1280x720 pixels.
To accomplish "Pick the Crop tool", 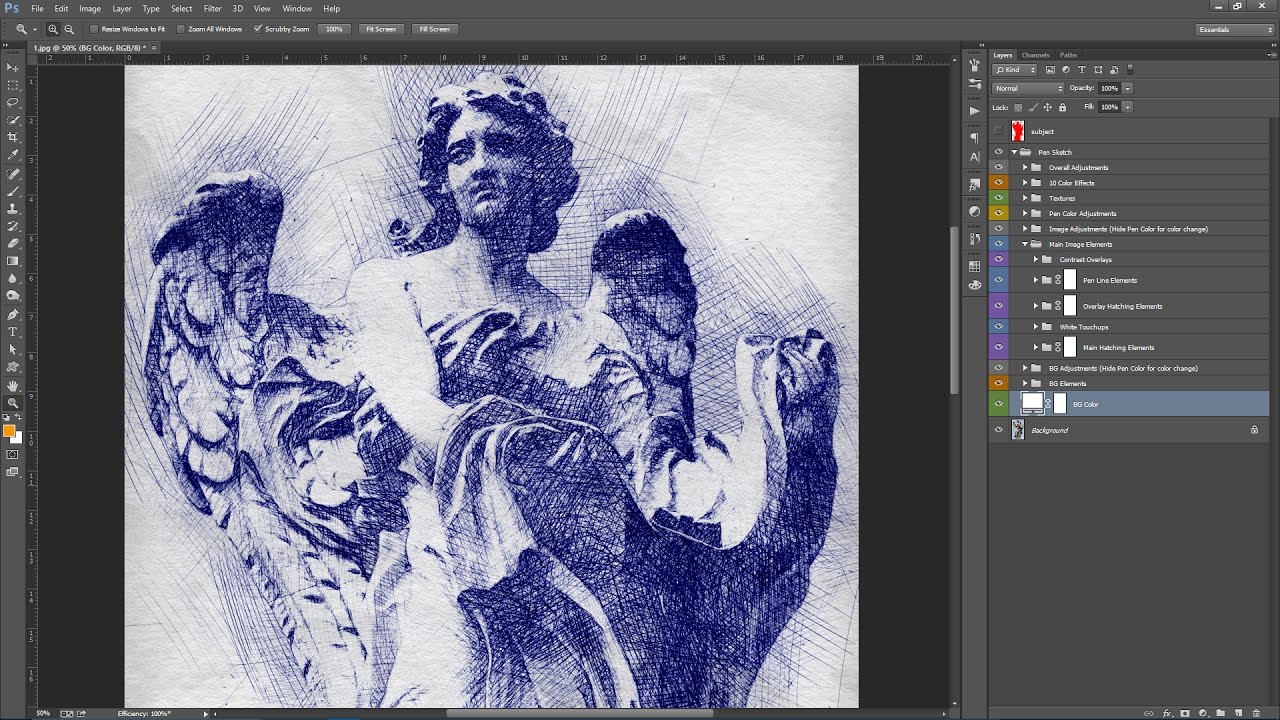I will [x=13, y=137].
